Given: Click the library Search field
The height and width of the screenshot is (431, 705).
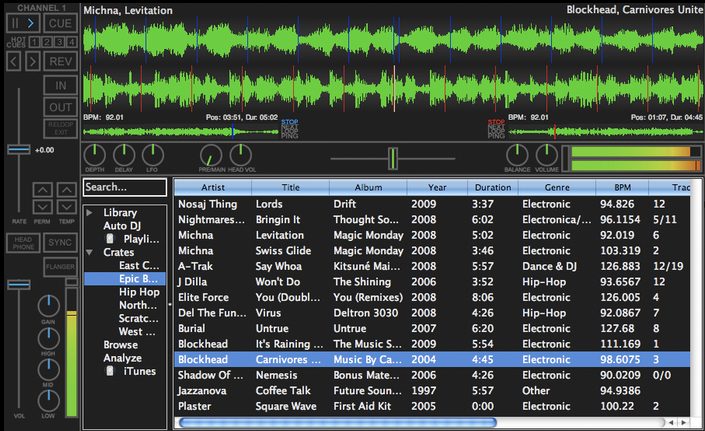Looking at the screenshot, I should [124, 187].
